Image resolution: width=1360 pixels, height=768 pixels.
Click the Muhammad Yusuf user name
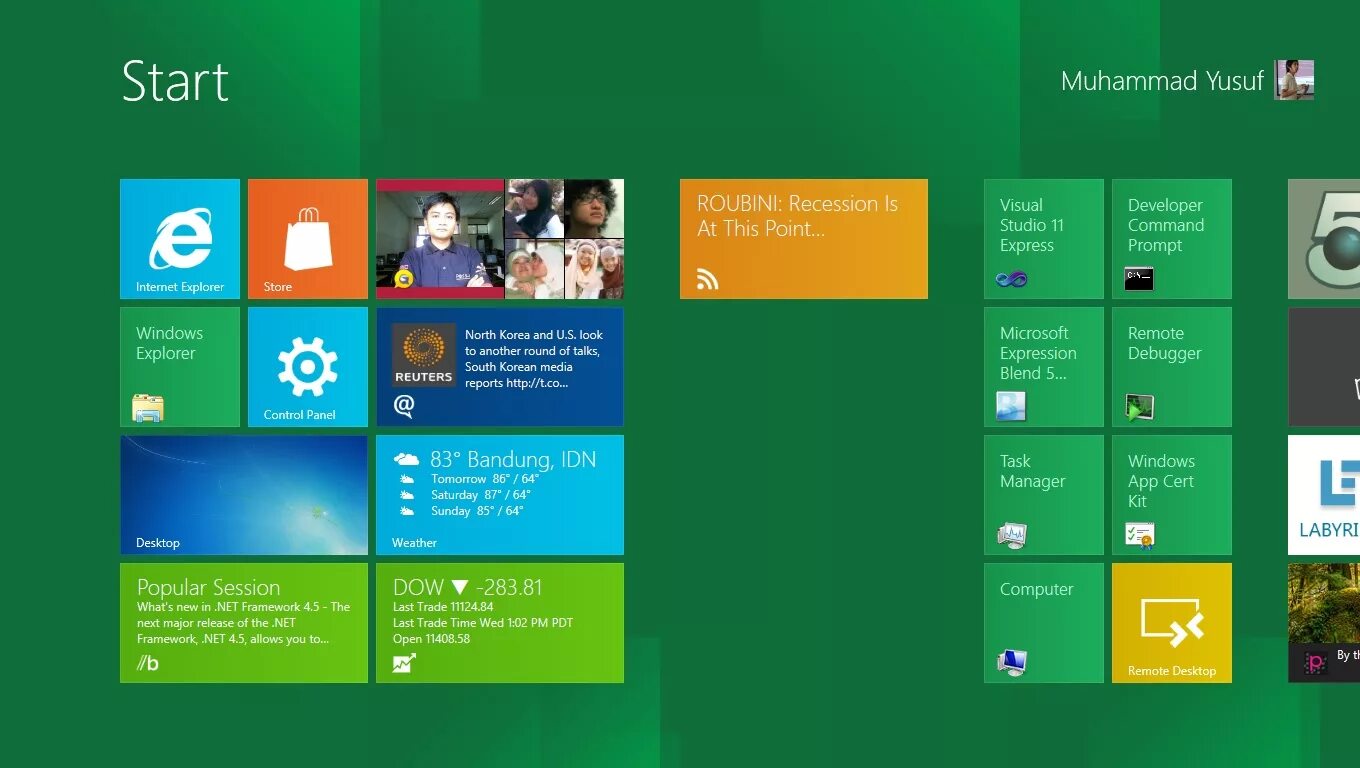click(x=1162, y=81)
